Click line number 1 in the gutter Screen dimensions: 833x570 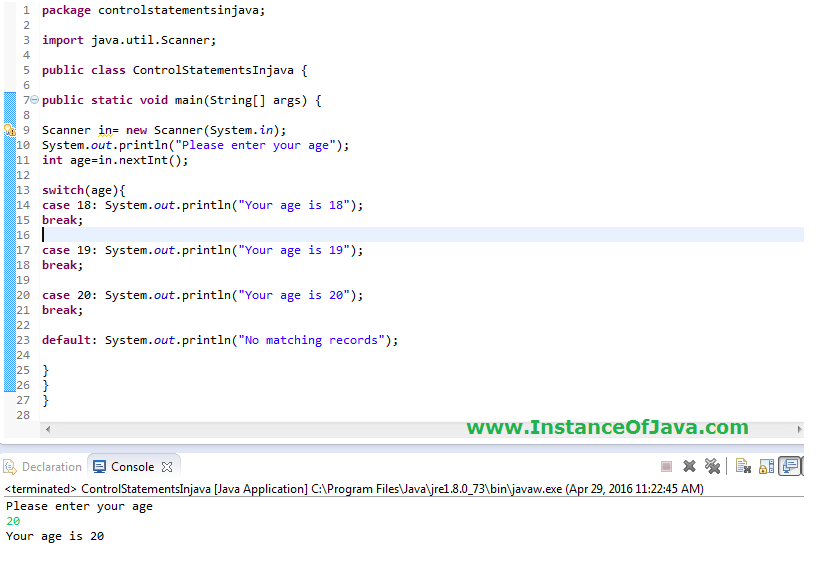click(26, 11)
